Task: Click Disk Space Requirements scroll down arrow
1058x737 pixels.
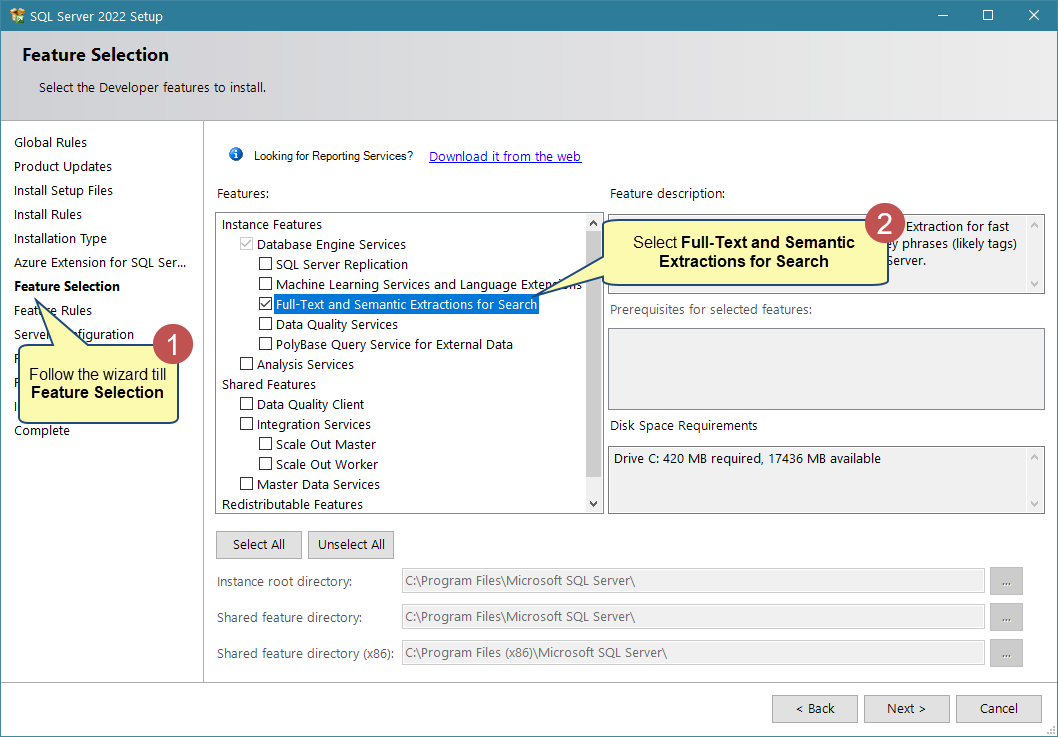Action: [1034, 503]
